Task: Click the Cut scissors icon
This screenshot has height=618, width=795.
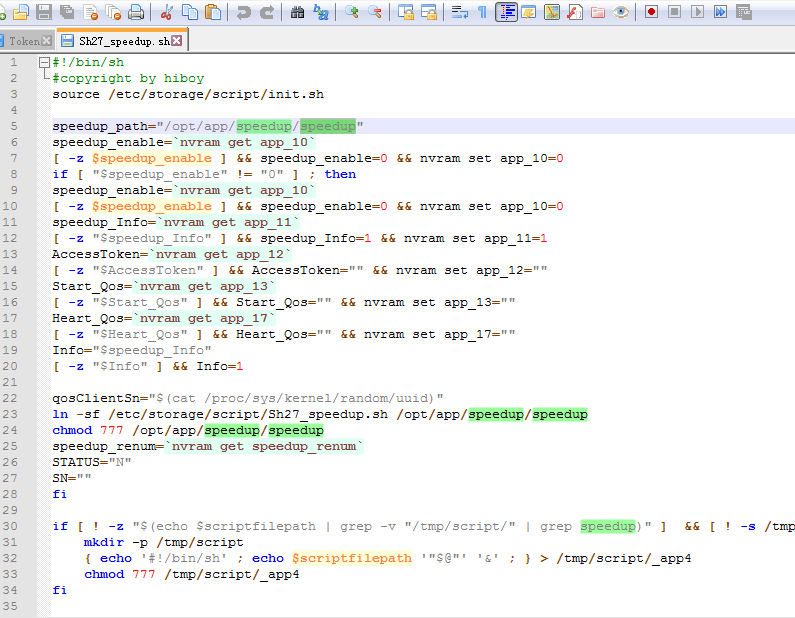Action: point(166,12)
